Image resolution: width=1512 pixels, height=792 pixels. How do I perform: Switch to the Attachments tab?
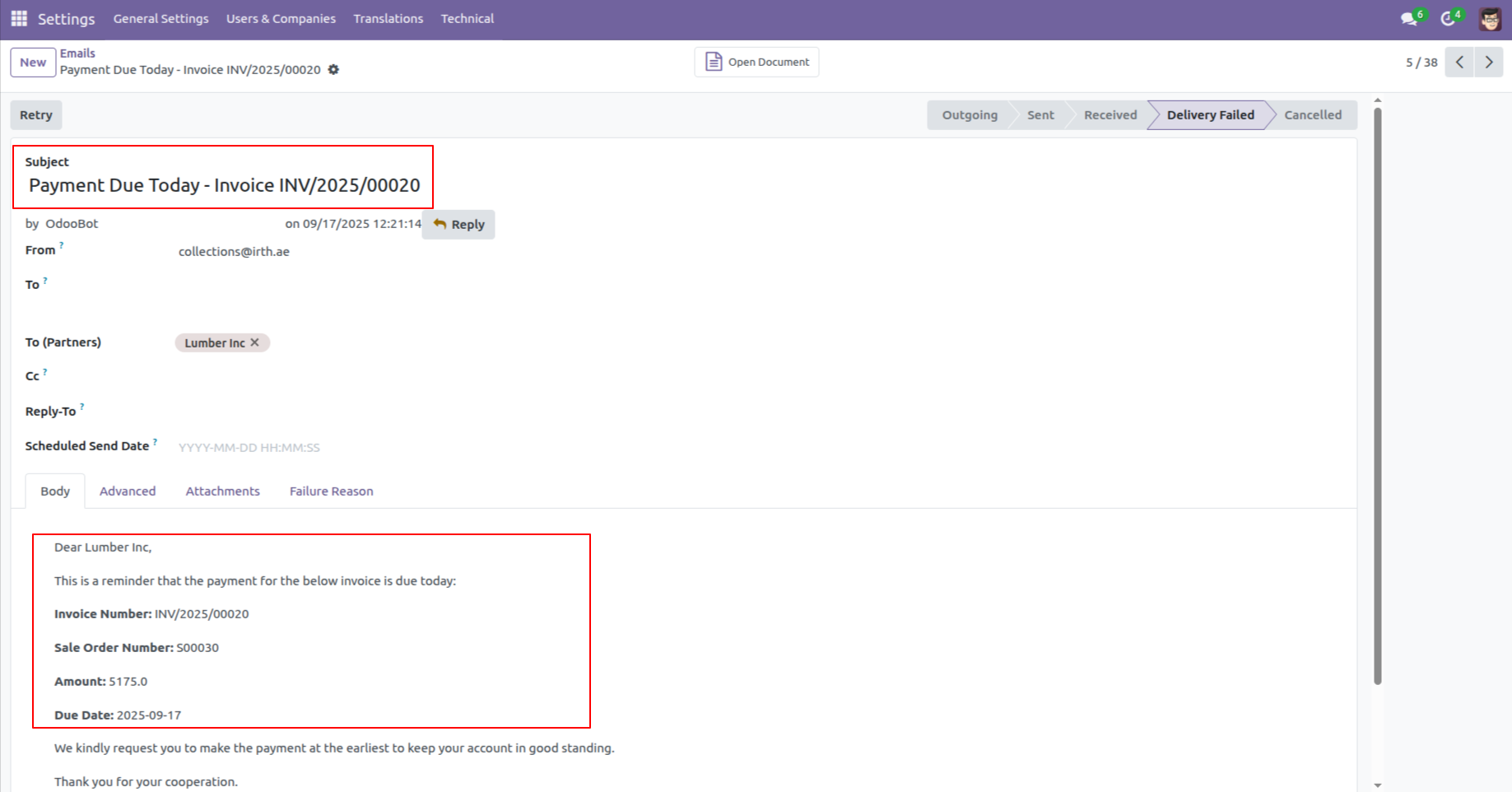[223, 492]
